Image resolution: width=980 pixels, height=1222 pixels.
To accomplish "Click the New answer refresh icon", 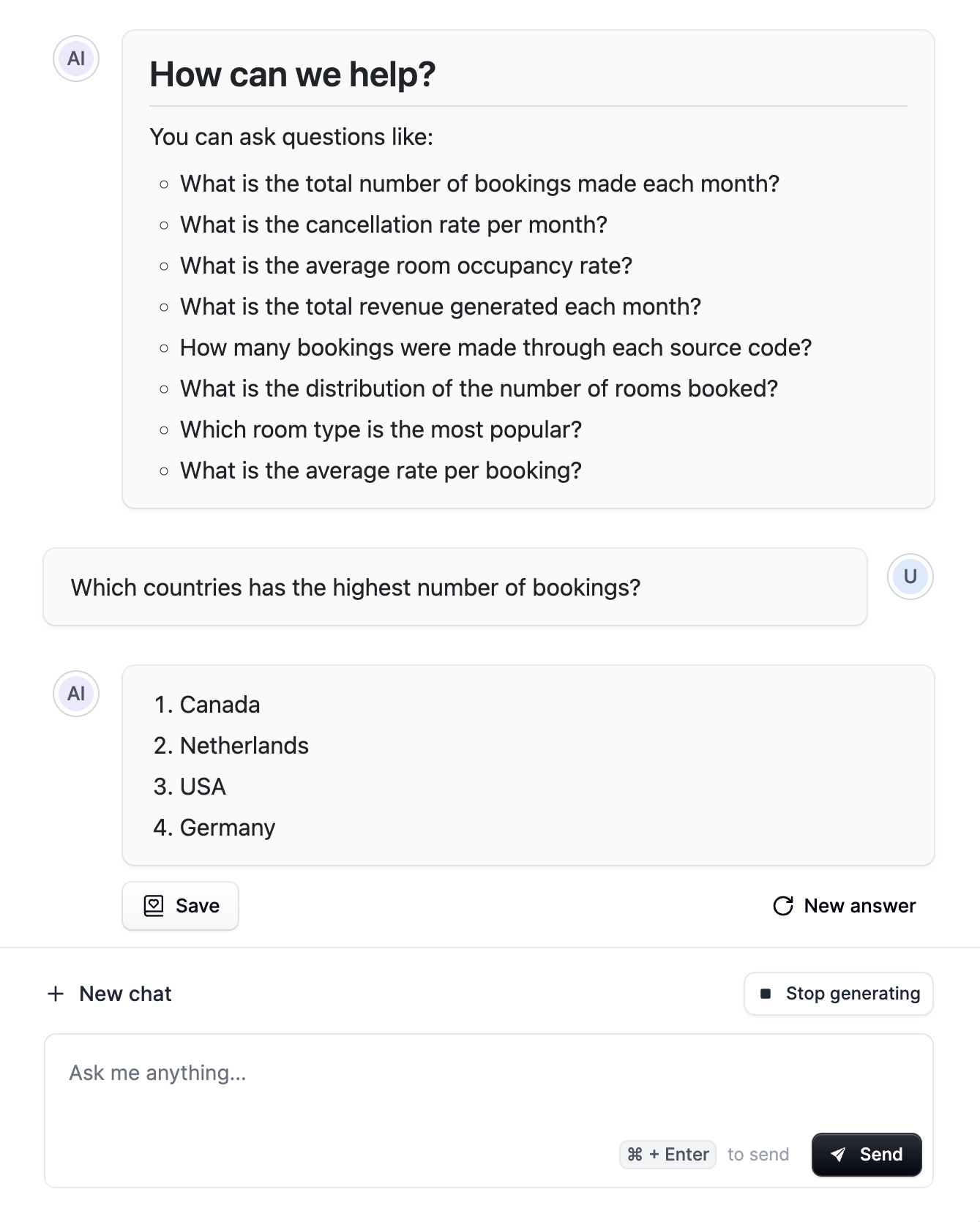I will pos(783,906).
